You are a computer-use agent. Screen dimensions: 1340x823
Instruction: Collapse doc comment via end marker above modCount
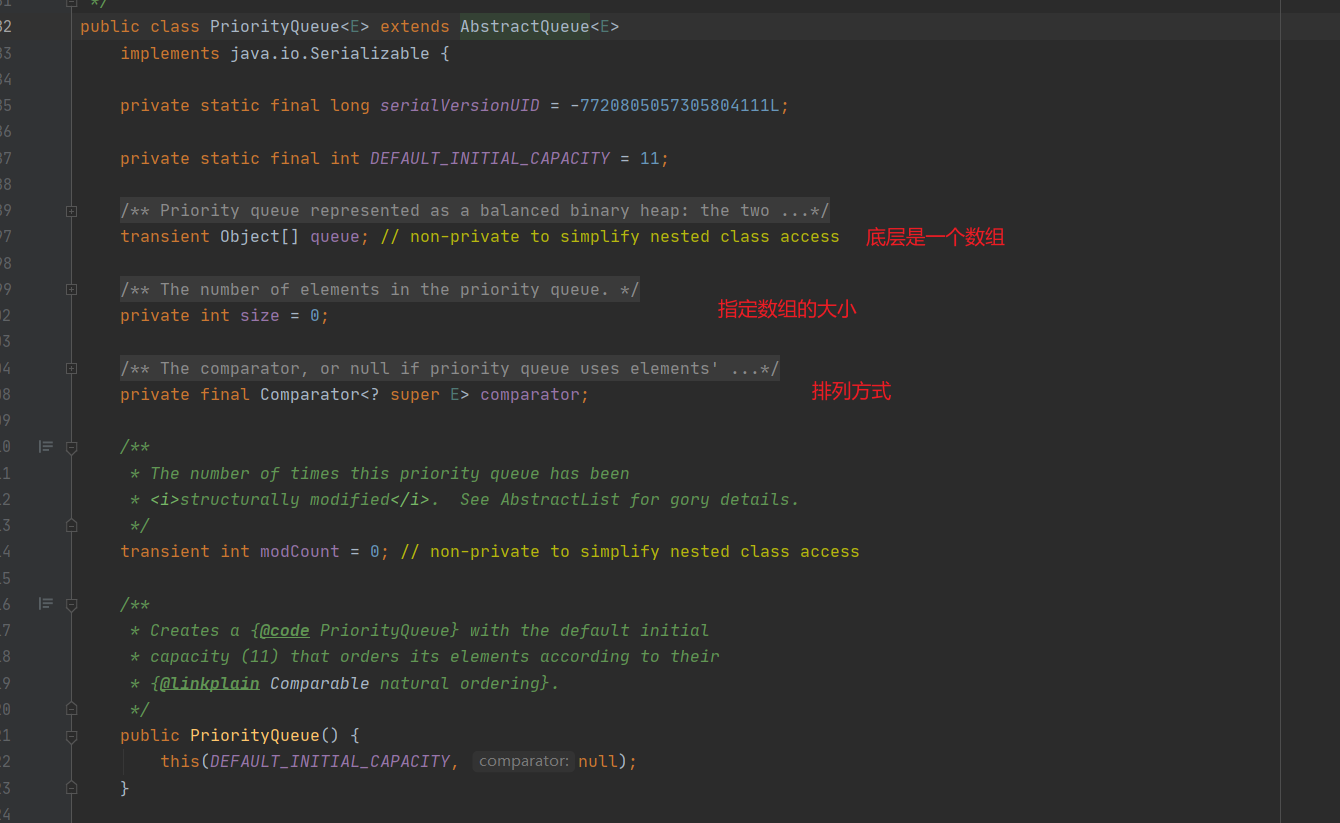pos(71,524)
